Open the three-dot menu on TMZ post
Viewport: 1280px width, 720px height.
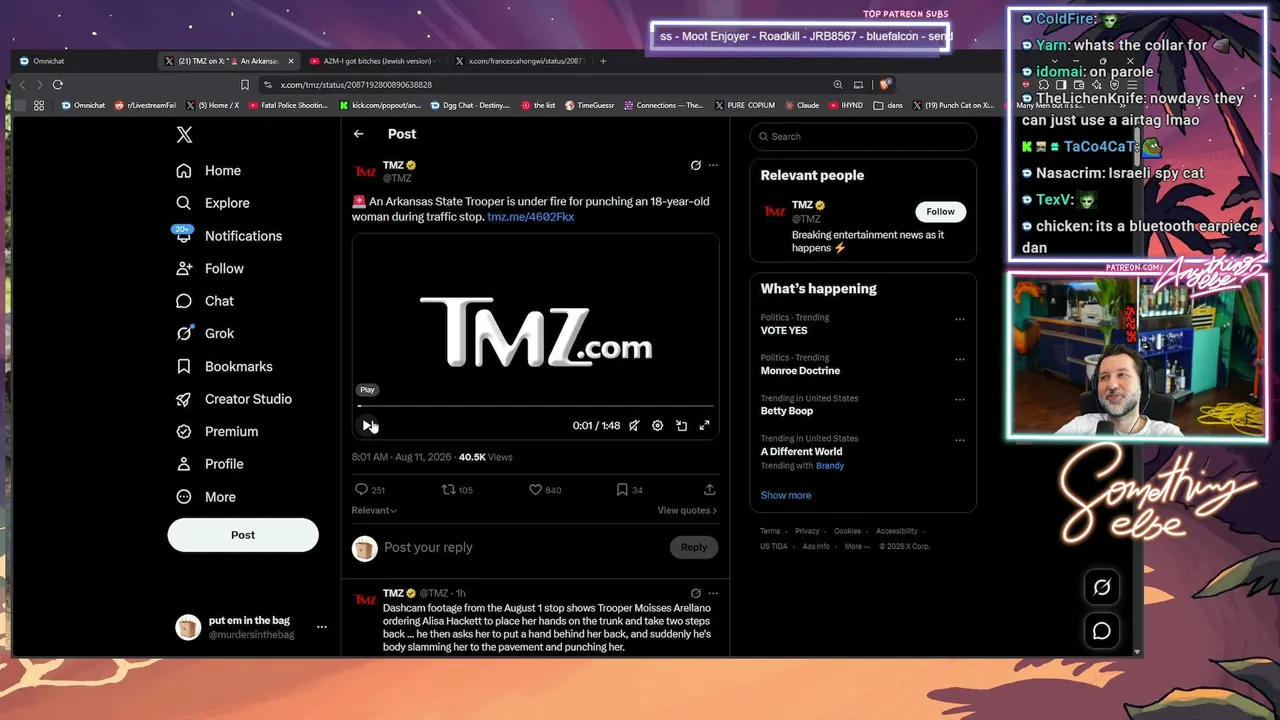pyautogui.click(x=713, y=165)
